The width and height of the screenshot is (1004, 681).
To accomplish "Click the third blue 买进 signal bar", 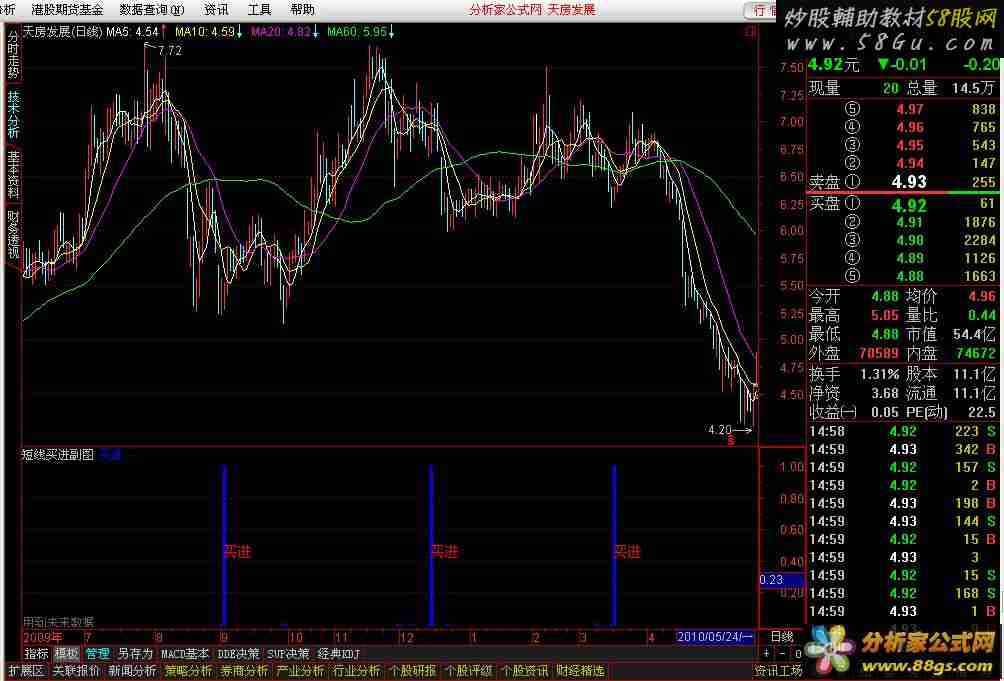I will 614,545.
